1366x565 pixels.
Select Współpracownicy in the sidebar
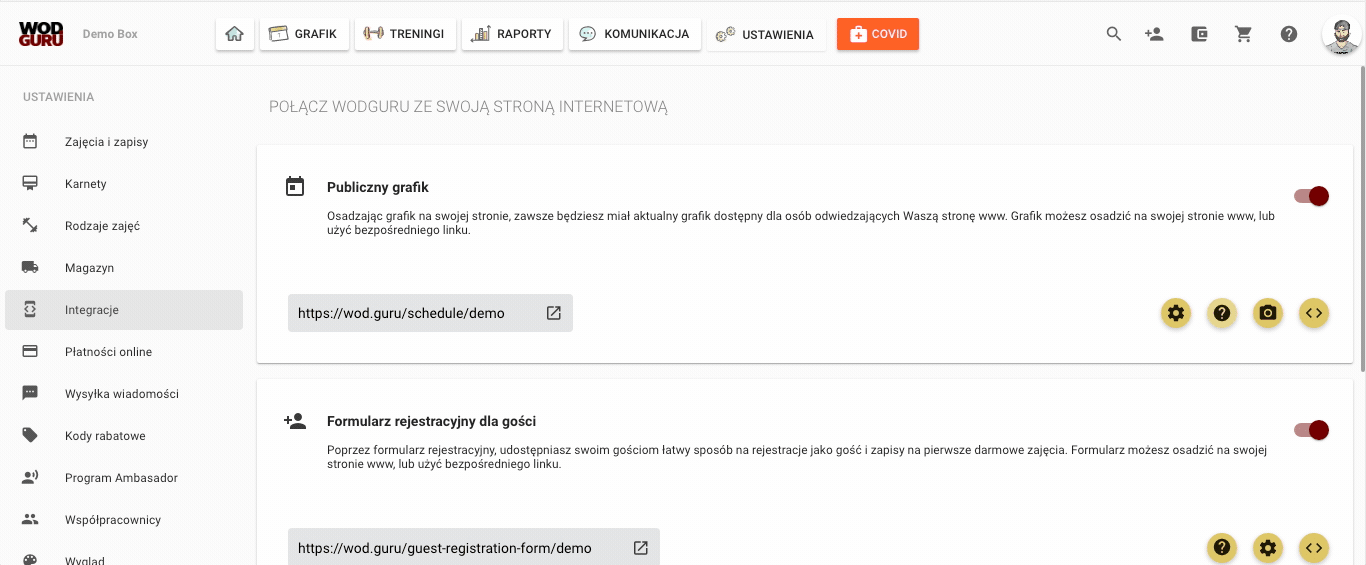click(x=124, y=520)
